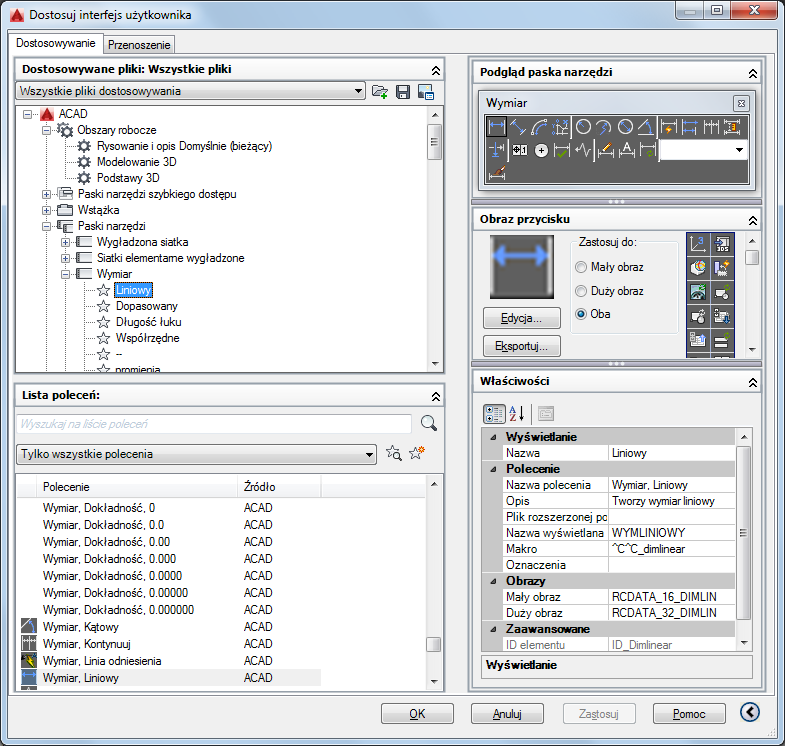Select Oba radio button

581,314
